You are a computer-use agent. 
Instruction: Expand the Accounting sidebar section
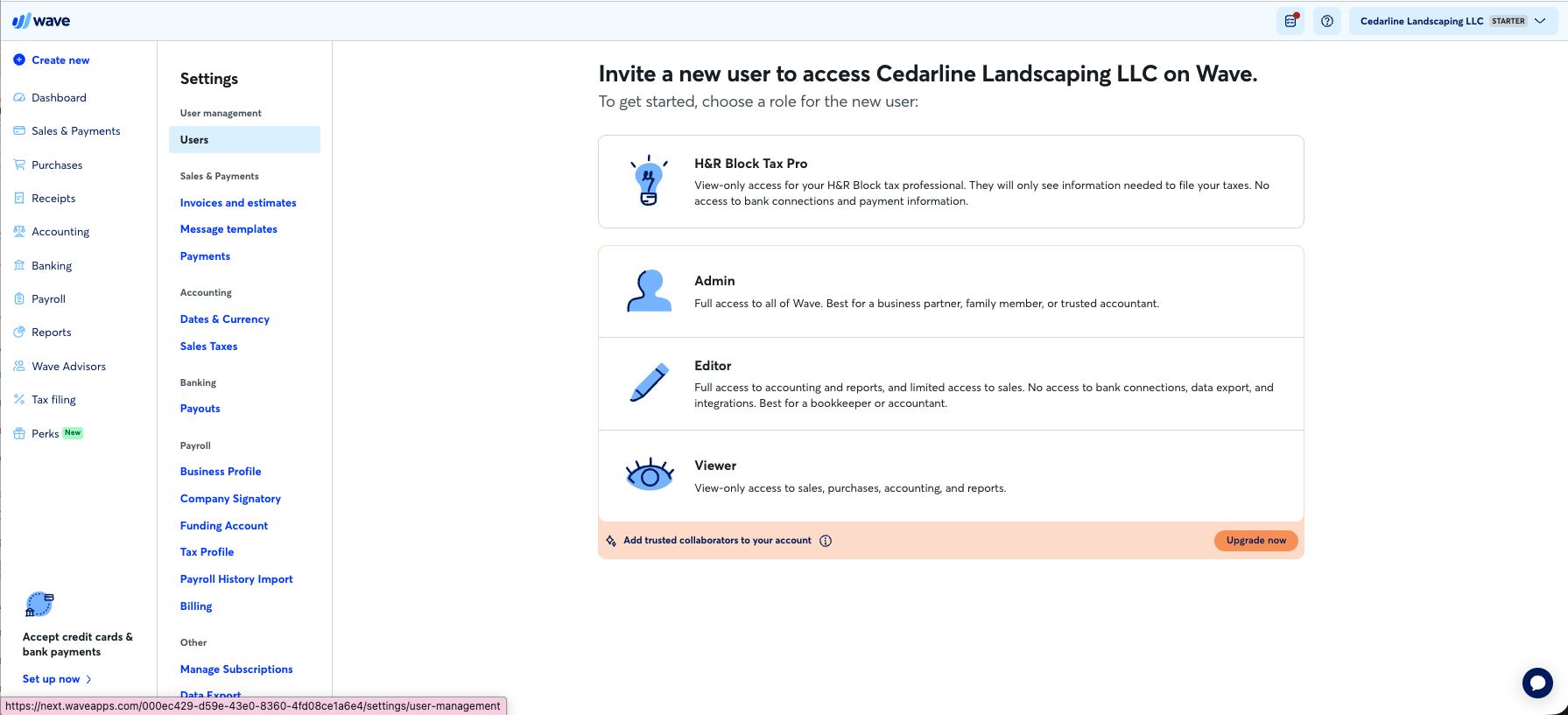(x=60, y=232)
